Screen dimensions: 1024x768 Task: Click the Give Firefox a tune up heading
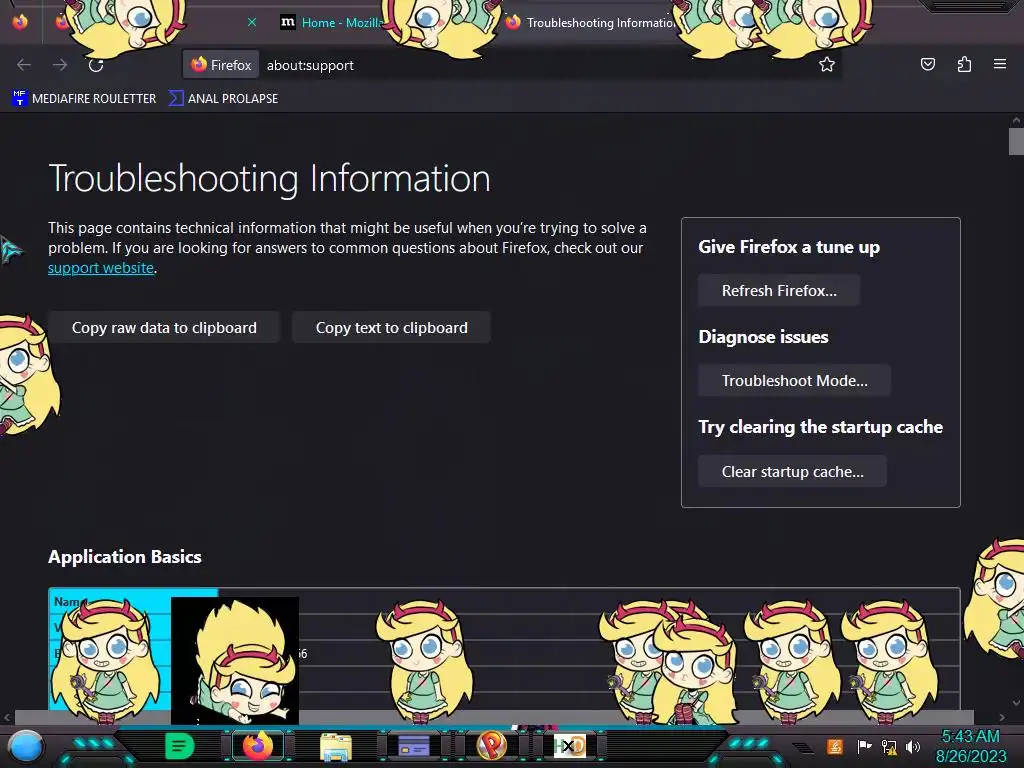coord(789,247)
